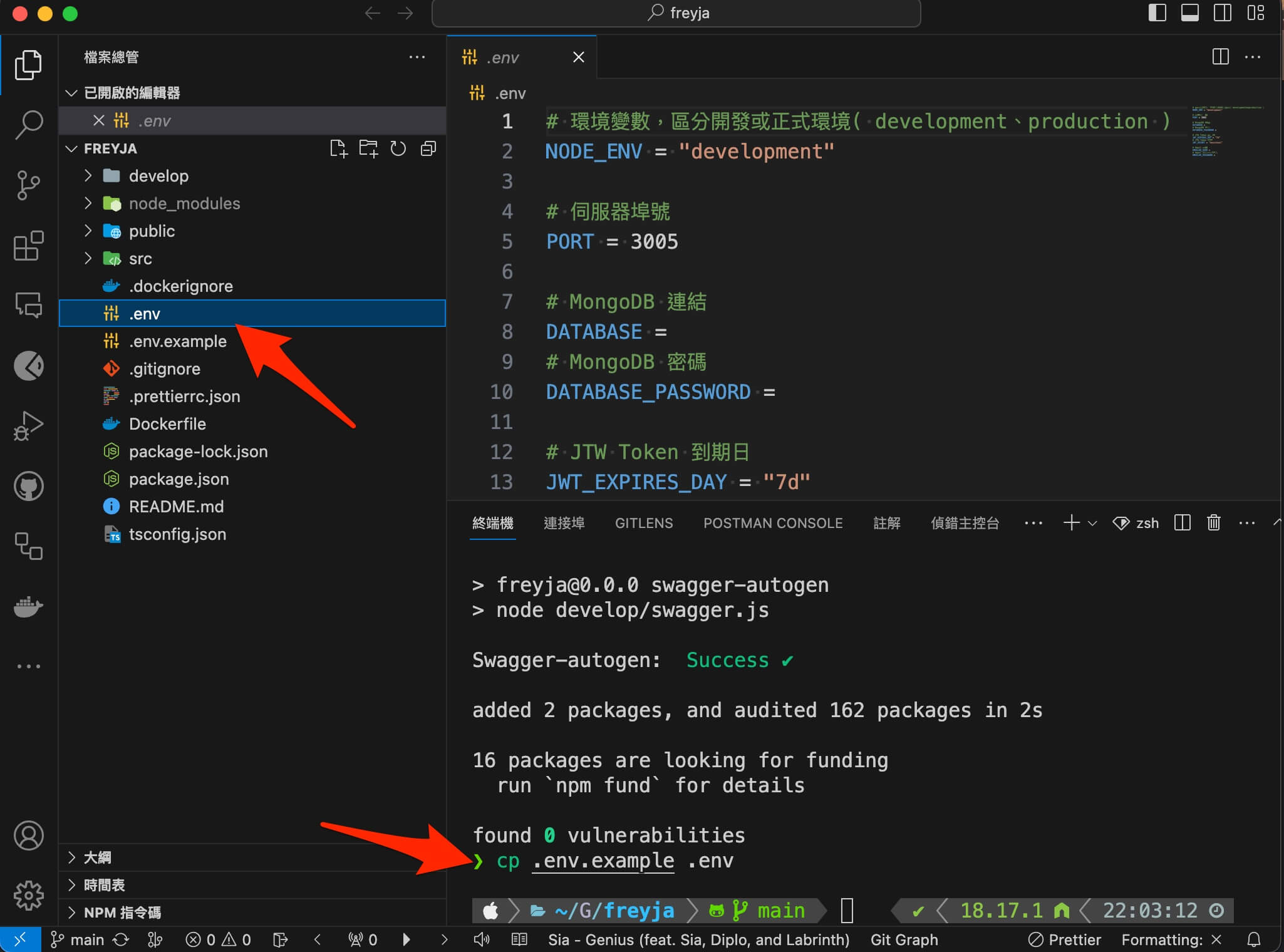1284x952 pixels.
Task: Click the editor minimap
Action: [1228, 131]
